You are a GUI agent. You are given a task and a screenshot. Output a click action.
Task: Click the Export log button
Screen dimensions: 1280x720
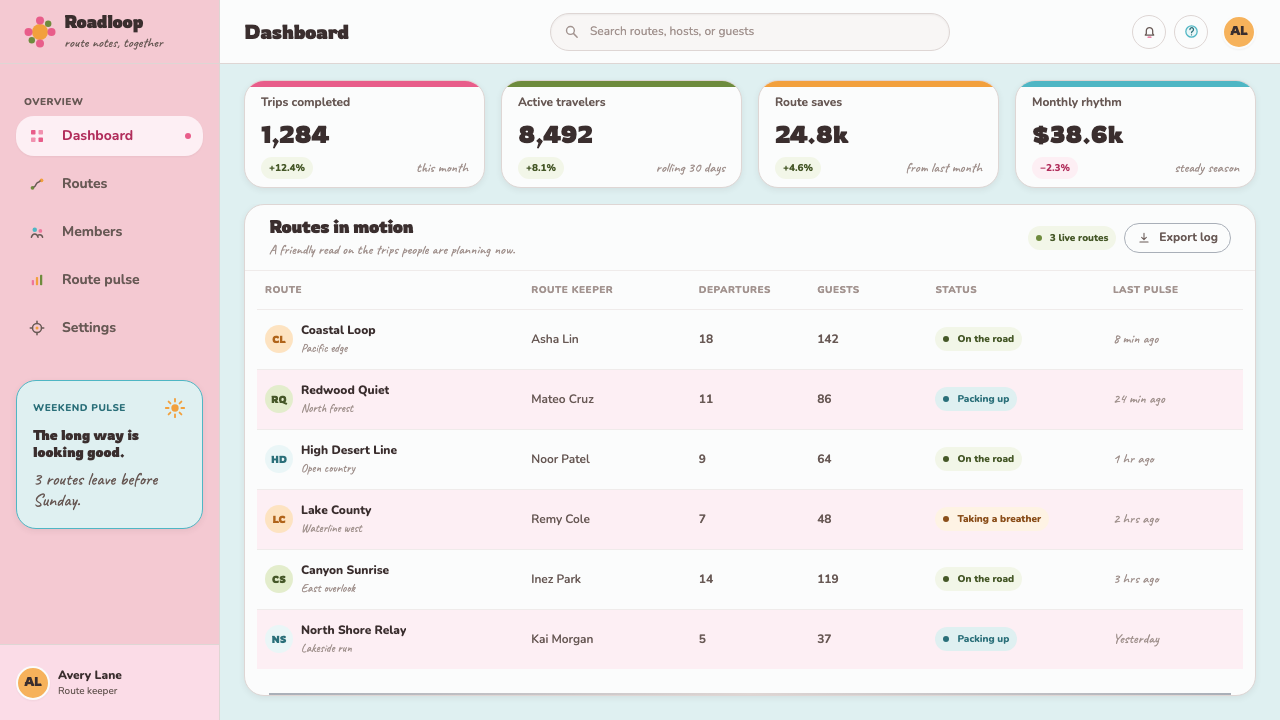coord(1177,238)
